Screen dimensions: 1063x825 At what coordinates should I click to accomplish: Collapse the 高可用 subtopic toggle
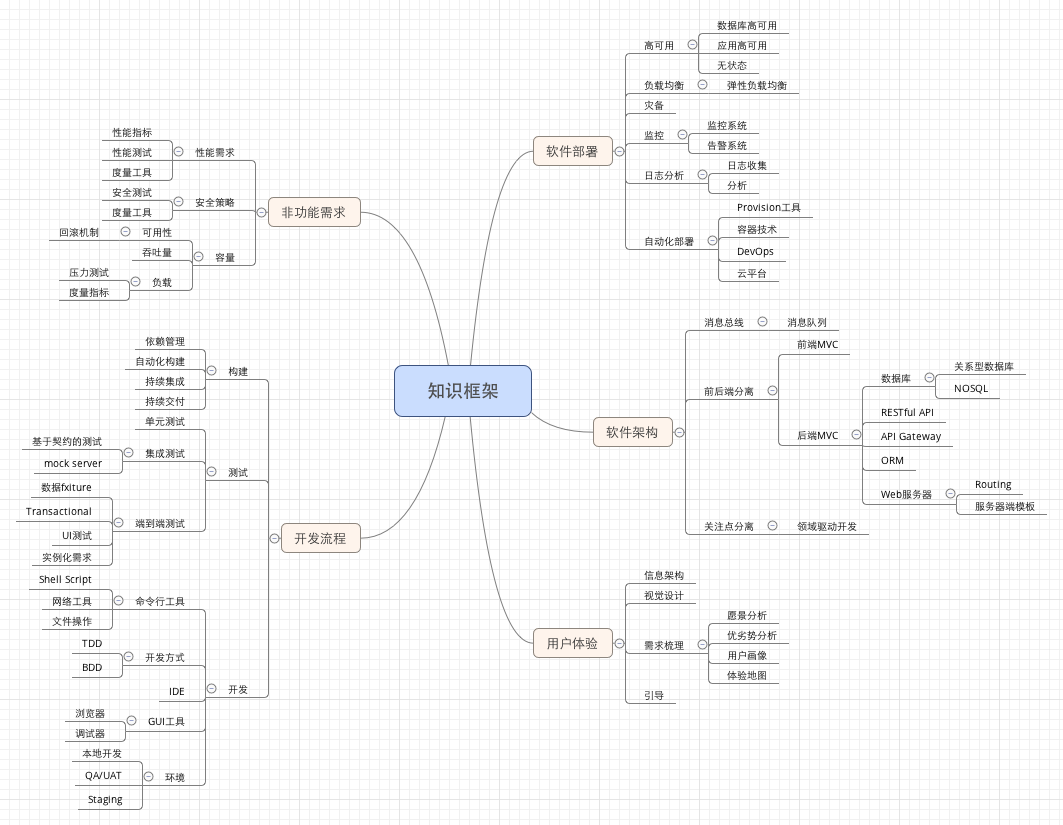coord(692,45)
